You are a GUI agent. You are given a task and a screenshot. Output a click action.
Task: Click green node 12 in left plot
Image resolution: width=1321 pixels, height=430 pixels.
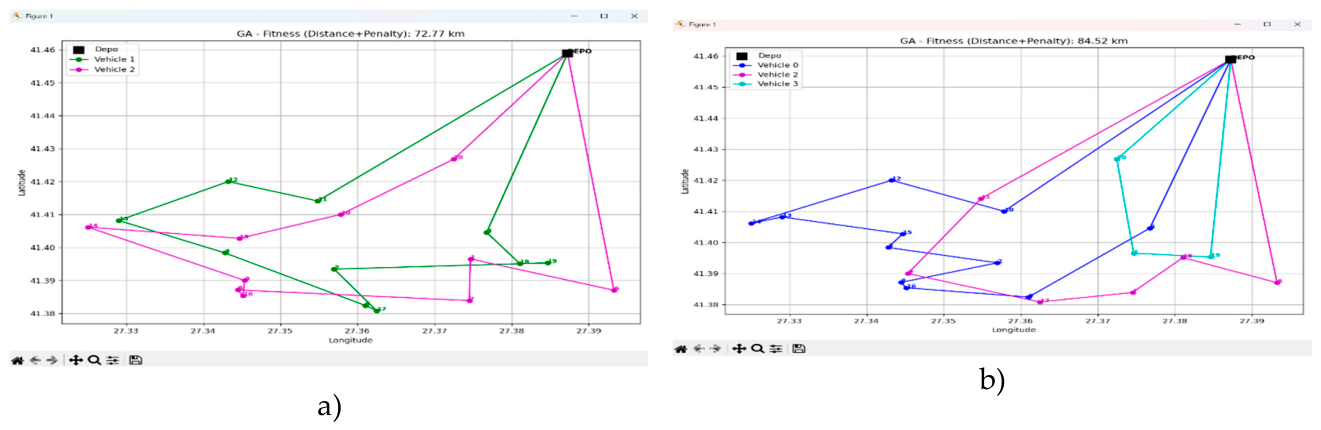(x=228, y=181)
